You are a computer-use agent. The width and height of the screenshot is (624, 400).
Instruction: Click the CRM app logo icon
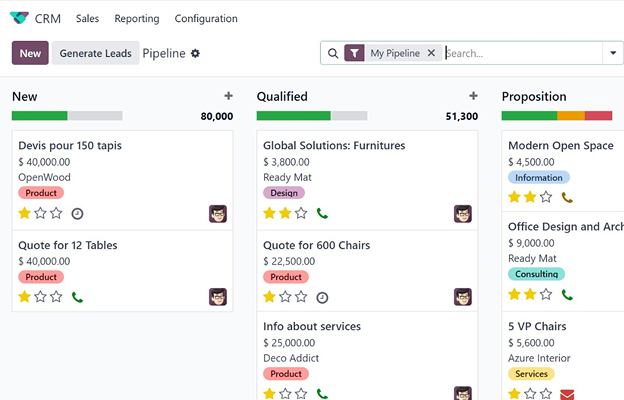[x=19, y=18]
